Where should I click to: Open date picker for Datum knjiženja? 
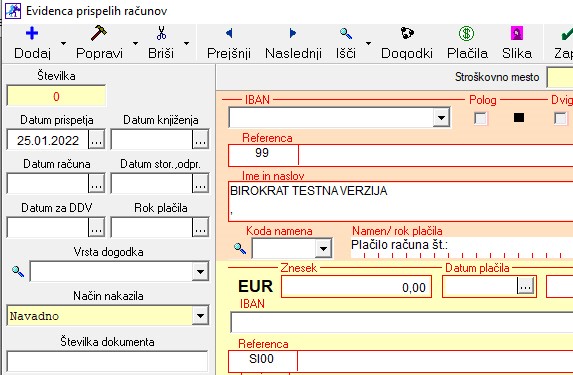click(x=200, y=139)
